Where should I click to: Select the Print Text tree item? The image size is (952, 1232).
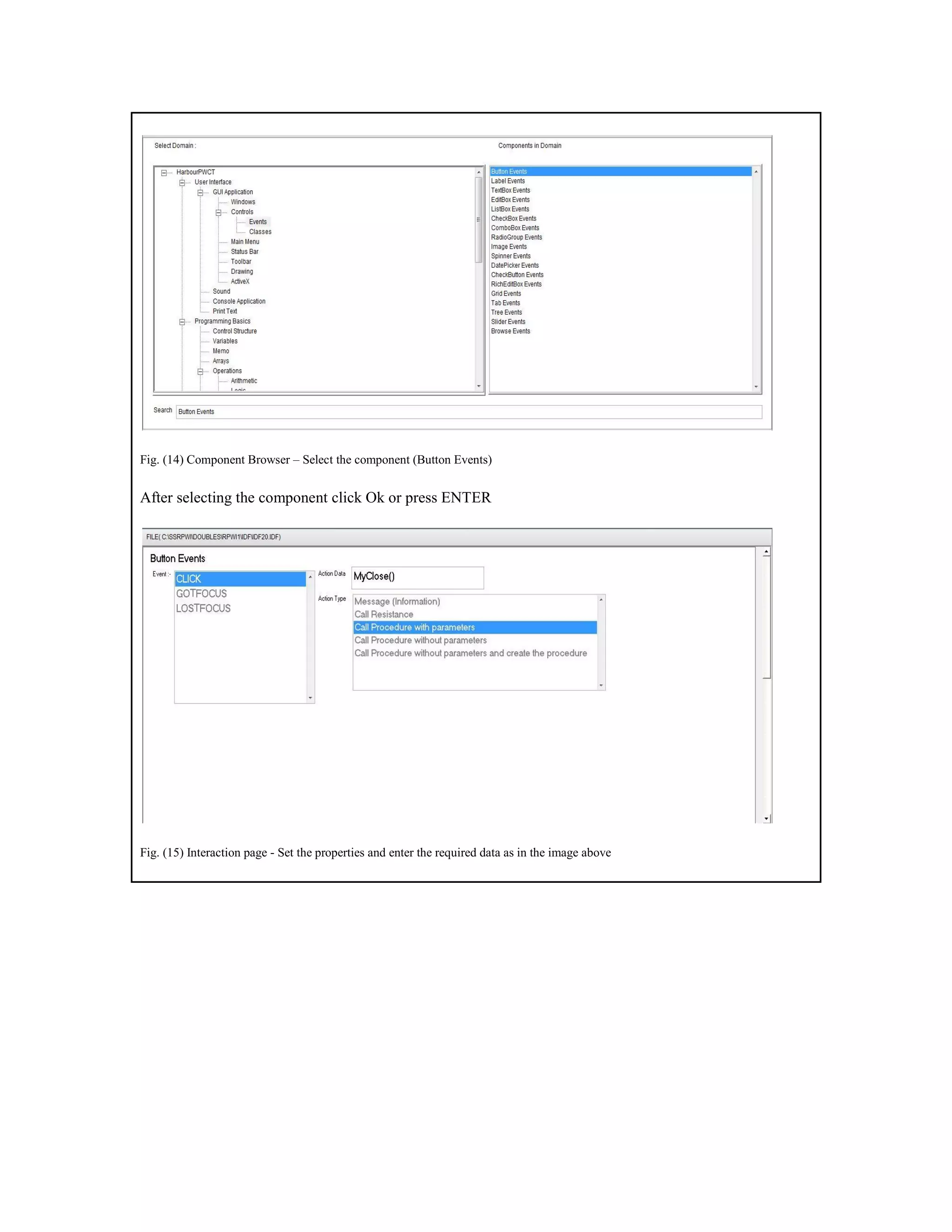[225, 311]
